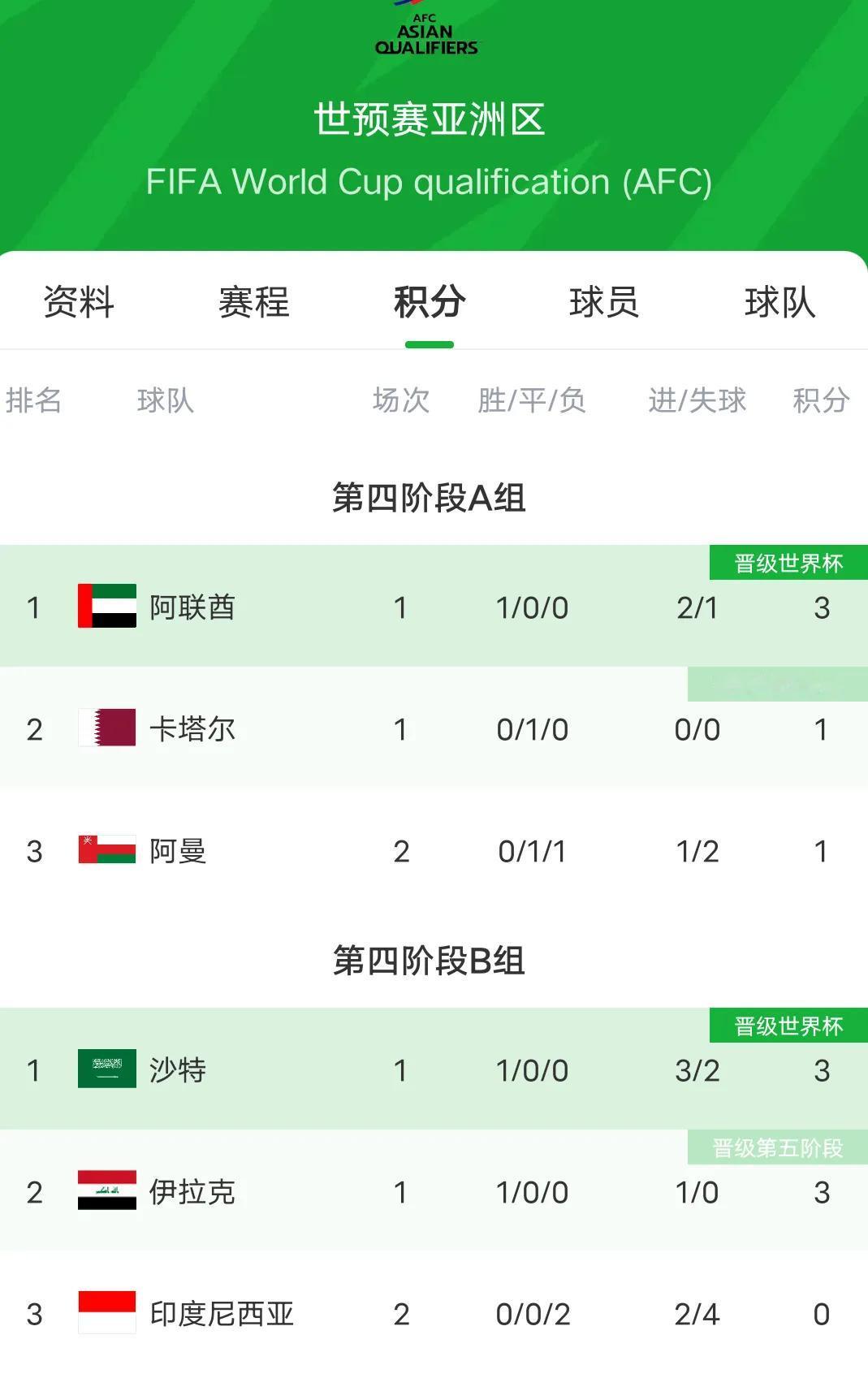Tap the Saudi Arabia flag icon
This screenshot has height=1378, width=868.
pos(107,1069)
